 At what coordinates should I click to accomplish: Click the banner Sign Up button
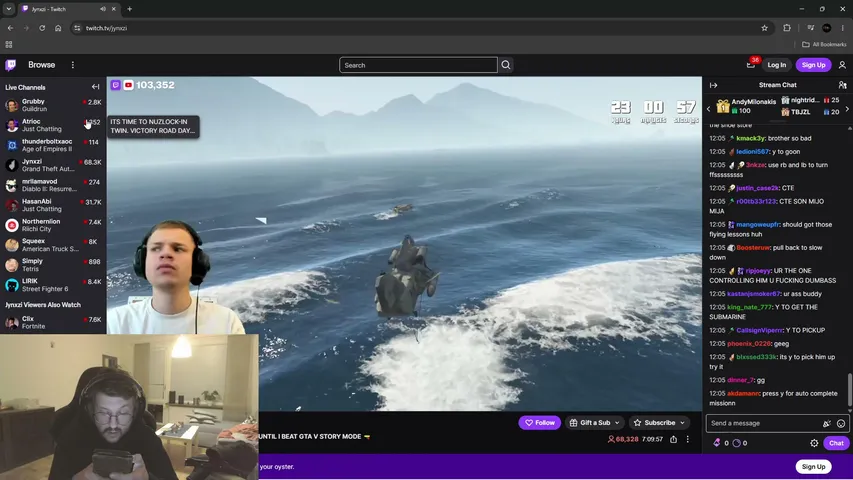[813, 466]
